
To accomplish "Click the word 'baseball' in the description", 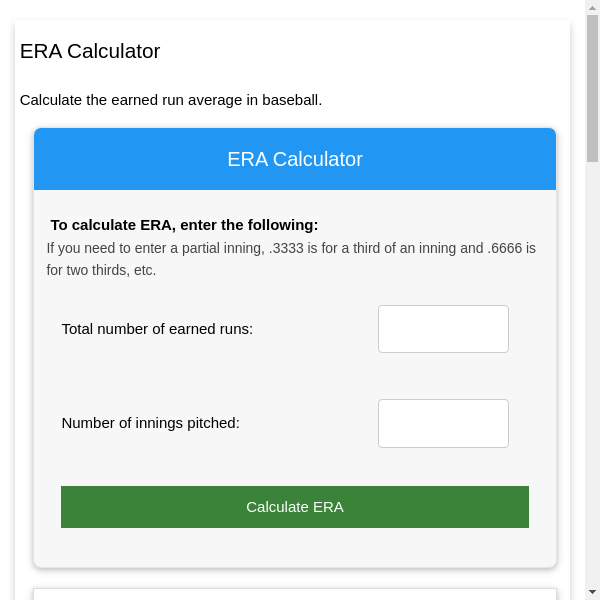I will point(290,100).
